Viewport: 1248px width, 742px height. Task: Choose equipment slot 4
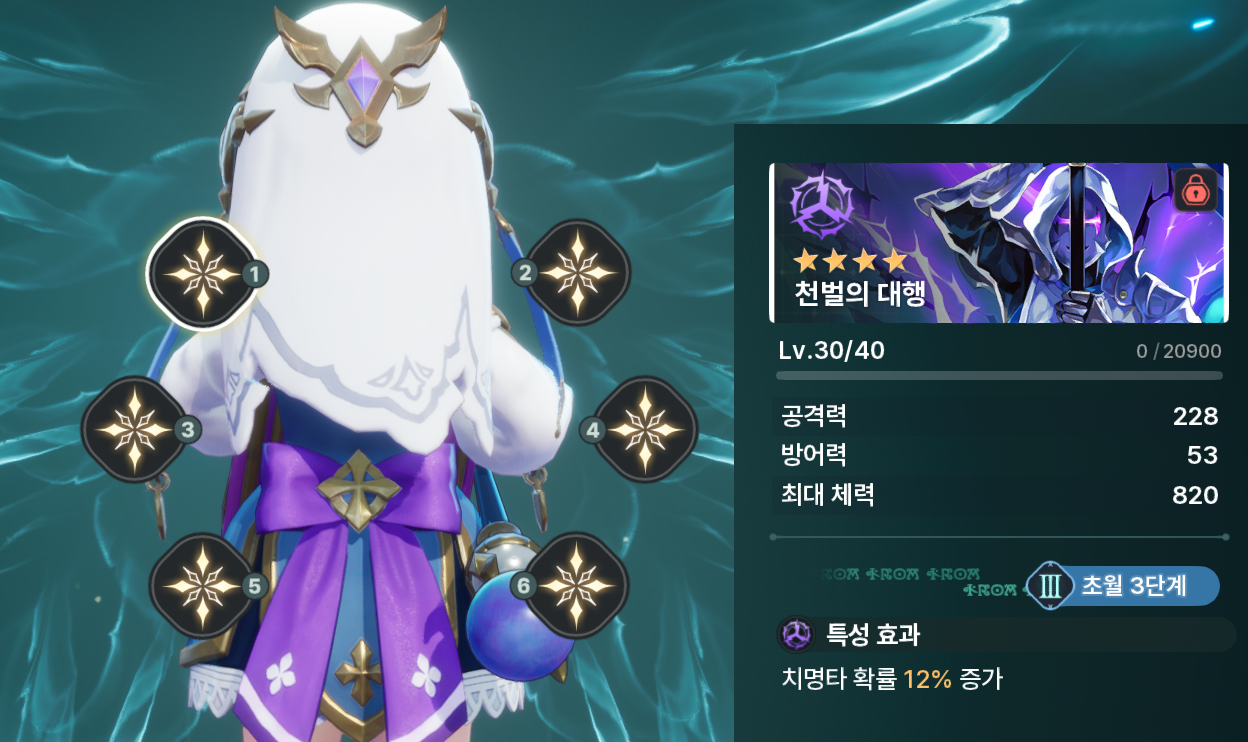646,429
